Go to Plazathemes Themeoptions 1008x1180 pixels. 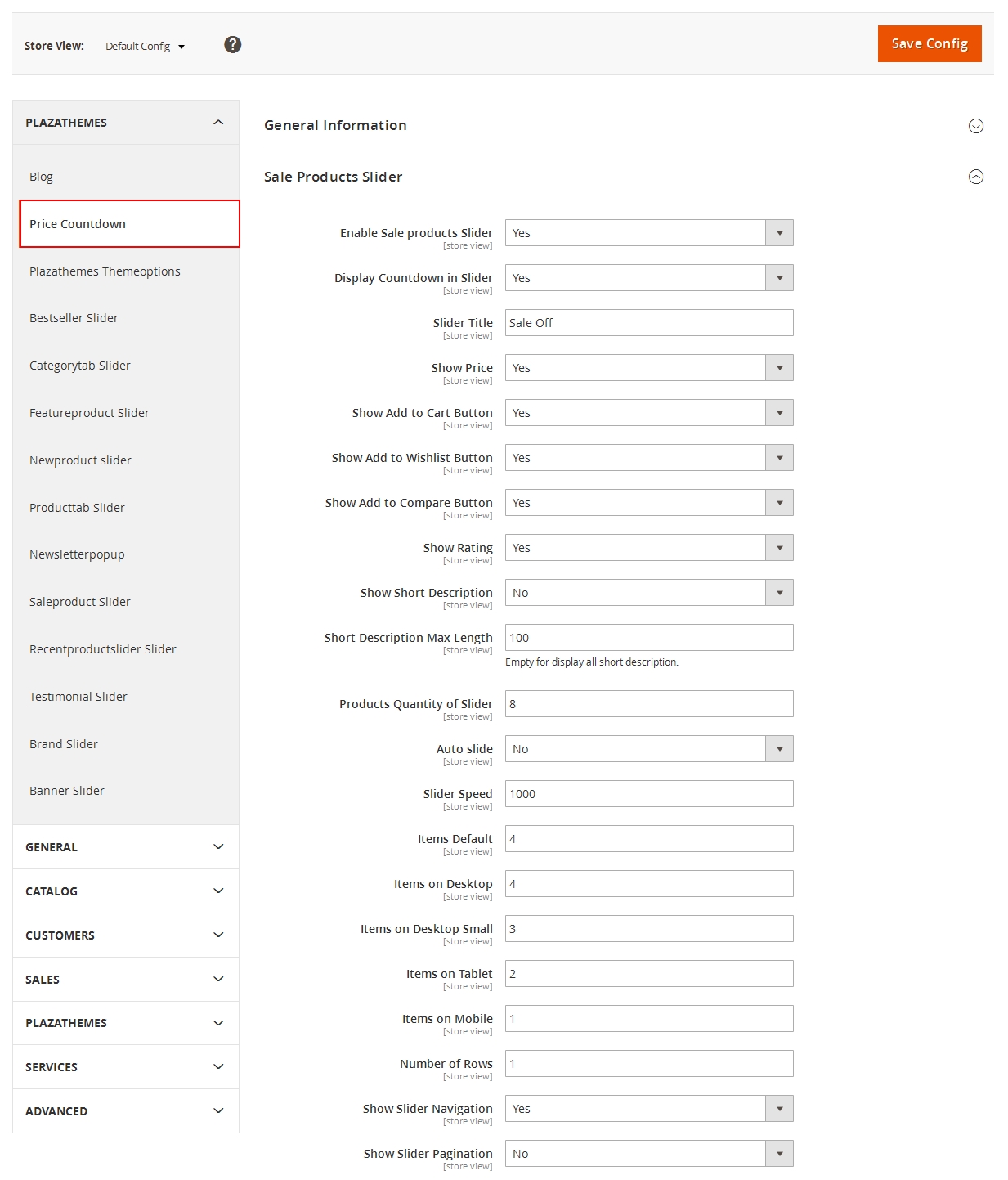(105, 271)
